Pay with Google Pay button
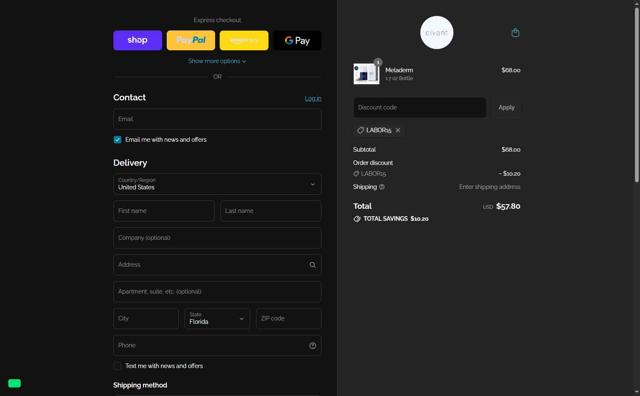 pos(297,40)
